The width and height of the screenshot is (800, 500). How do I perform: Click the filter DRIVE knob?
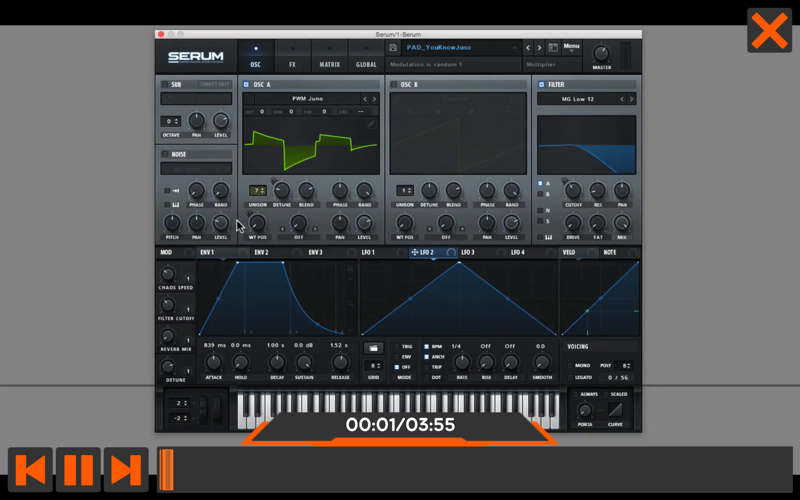coord(573,223)
